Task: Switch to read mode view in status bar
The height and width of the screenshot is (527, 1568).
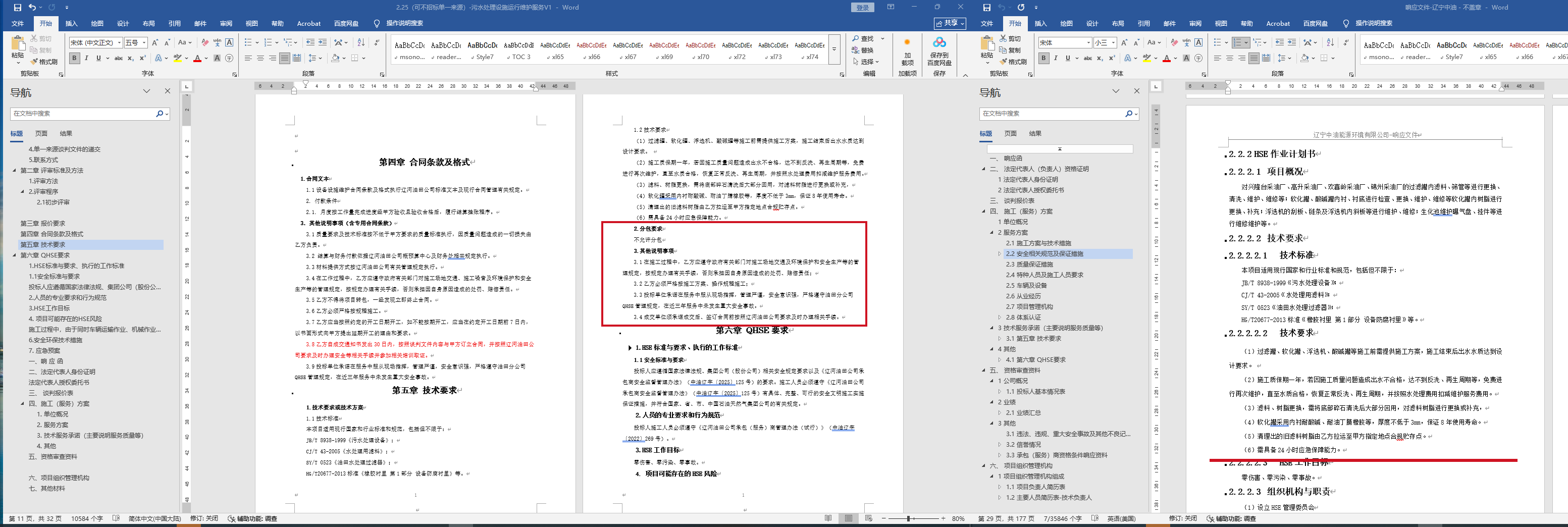Action: click(x=828, y=518)
